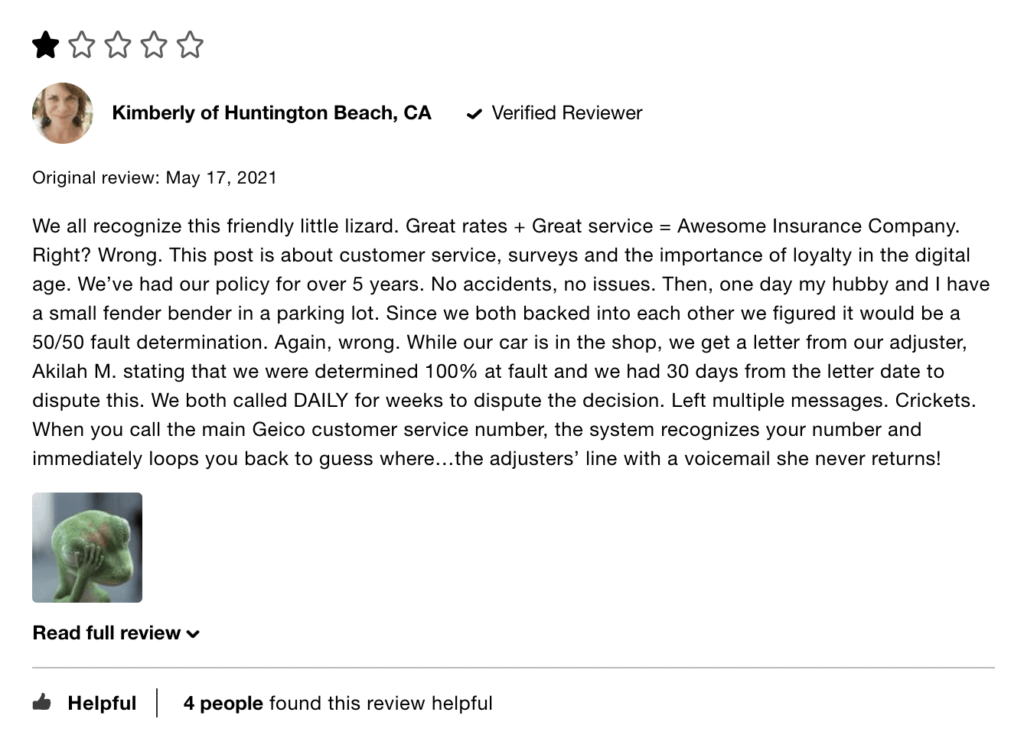Click the chevron next to Read full review
Screen dimensions: 1024x748
click(193, 634)
